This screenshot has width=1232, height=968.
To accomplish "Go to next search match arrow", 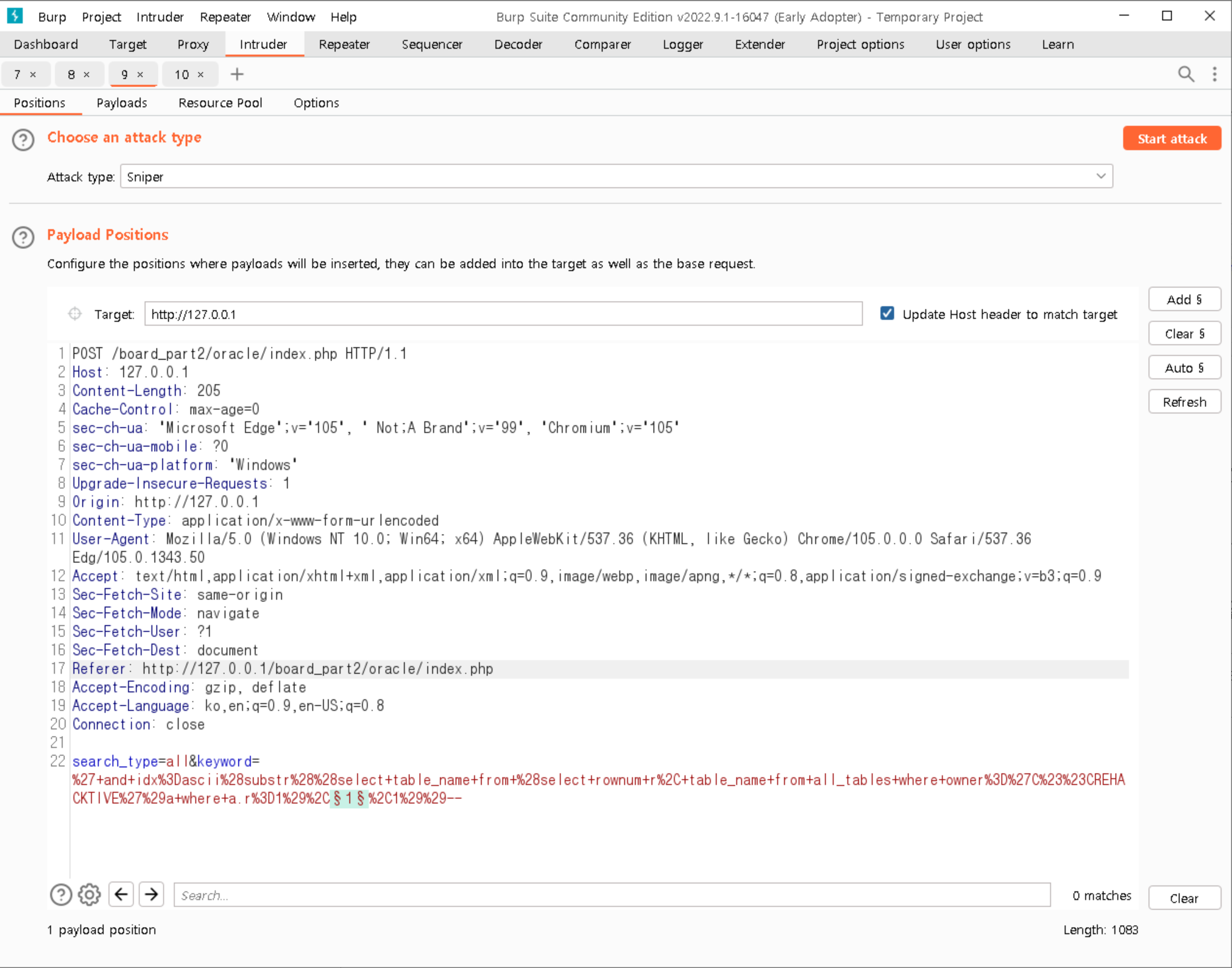I will (x=151, y=895).
